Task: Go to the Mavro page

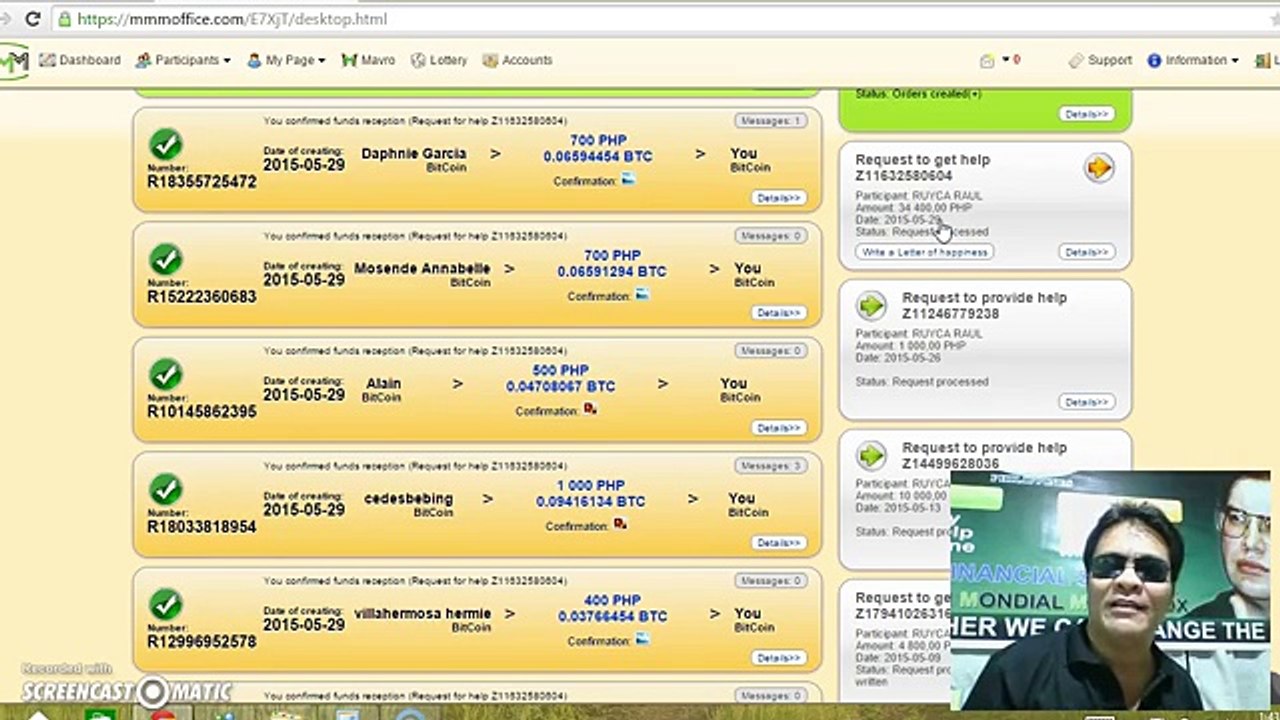Action: 368,60
